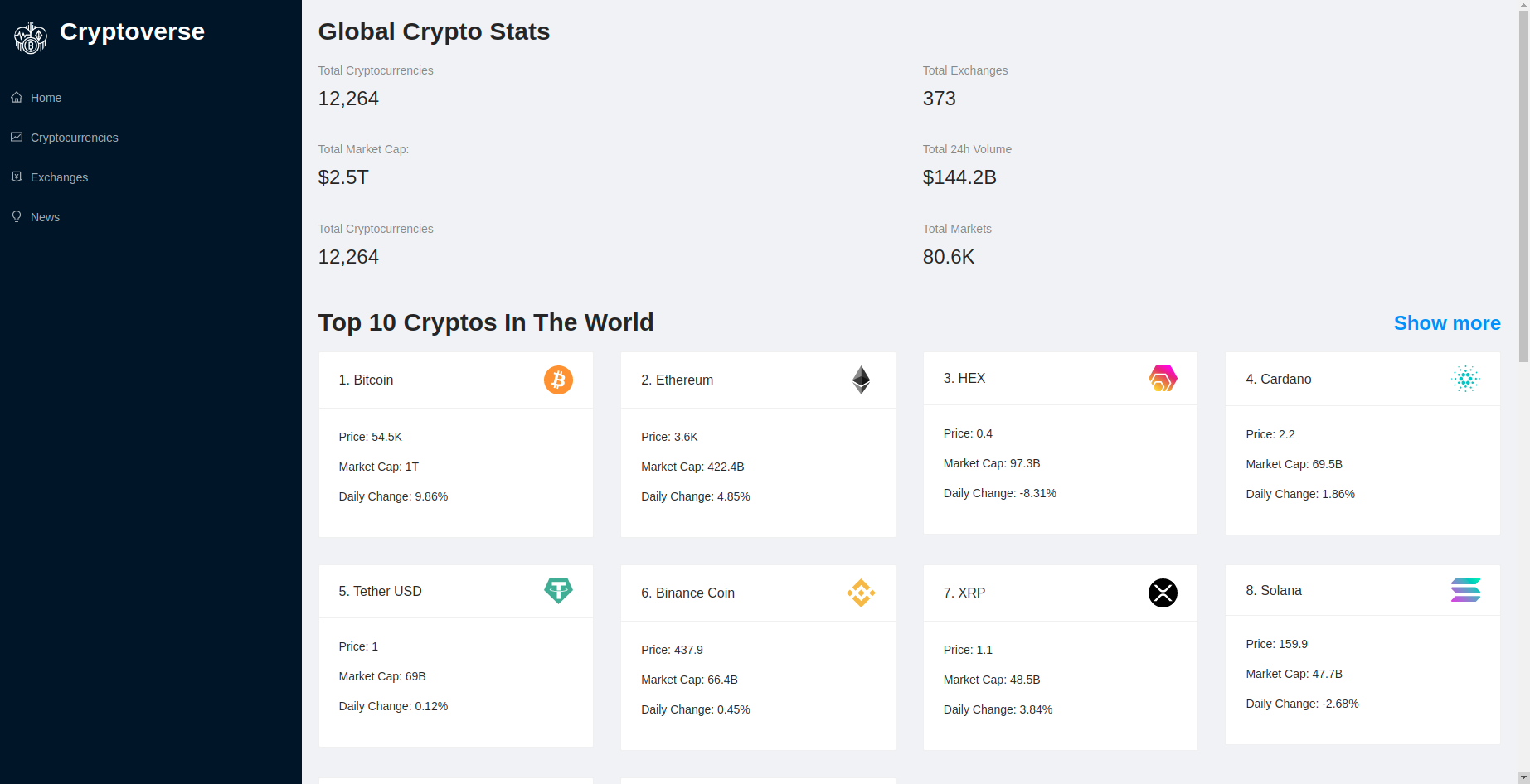Click Cardano's Market Cap: 69.5B text
The width and height of the screenshot is (1530, 784).
pos(1294,464)
